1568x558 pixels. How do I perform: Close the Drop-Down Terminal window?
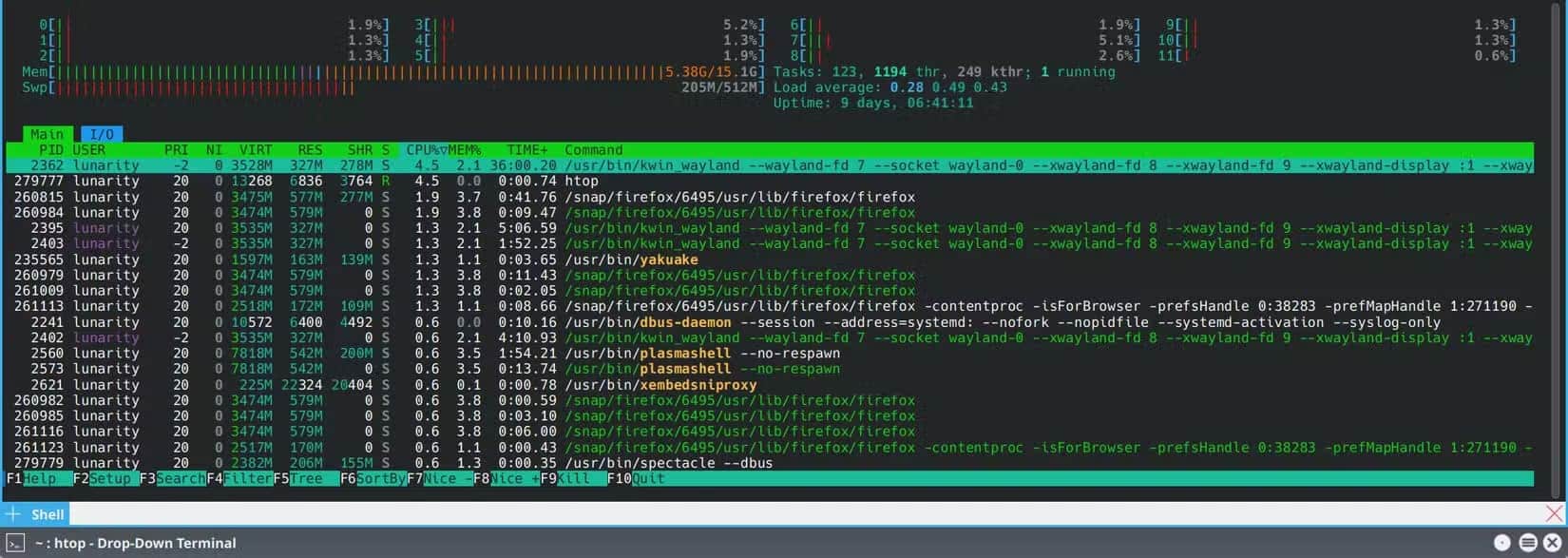(x=1552, y=543)
